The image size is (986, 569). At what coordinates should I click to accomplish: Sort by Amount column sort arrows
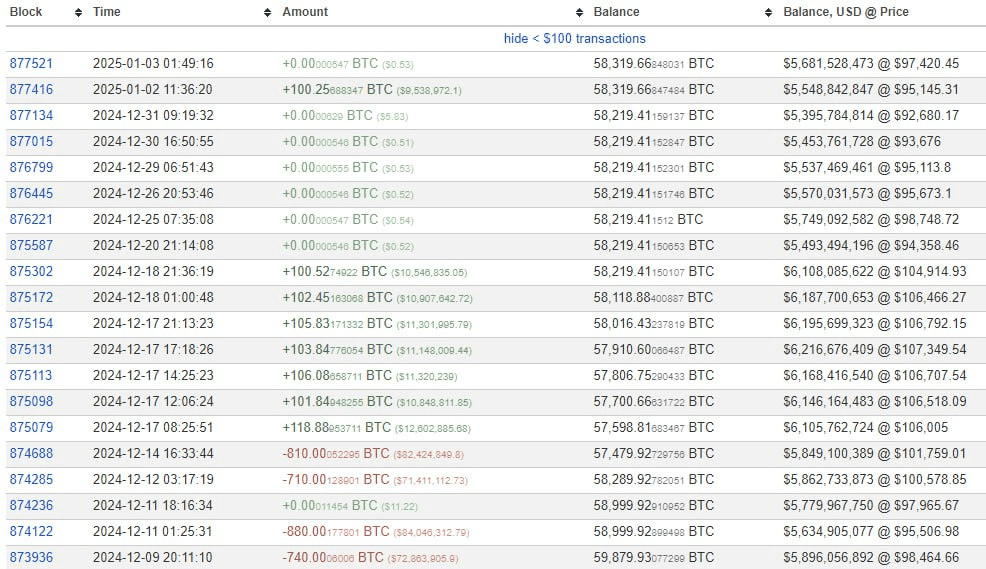click(579, 13)
